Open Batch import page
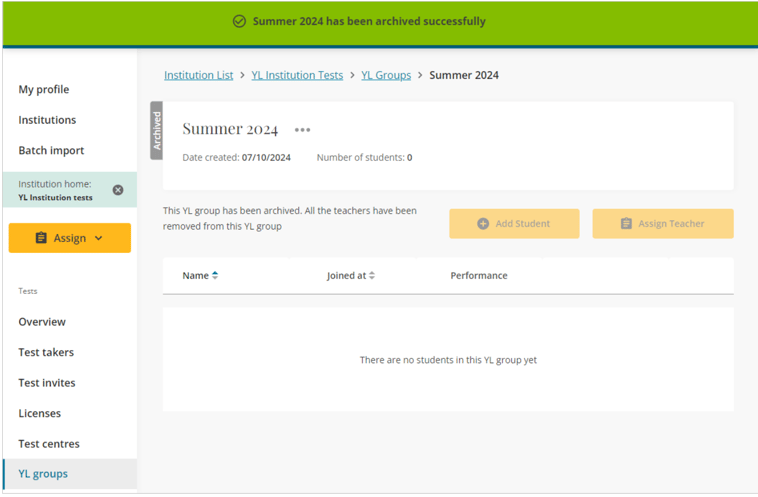The height and width of the screenshot is (497, 758). coord(51,150)
